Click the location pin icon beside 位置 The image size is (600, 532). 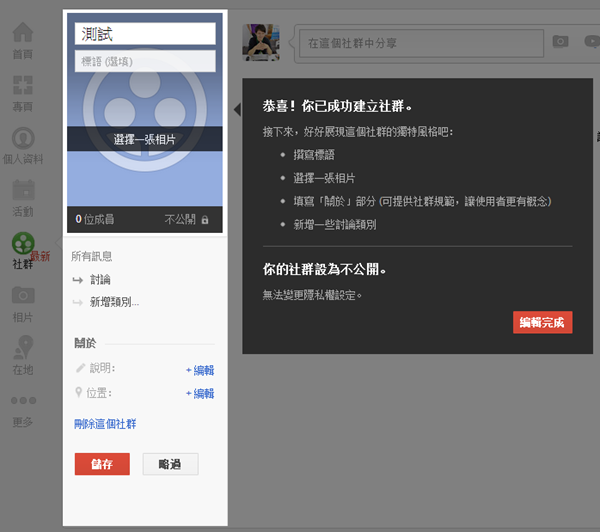tap(78, 392)
